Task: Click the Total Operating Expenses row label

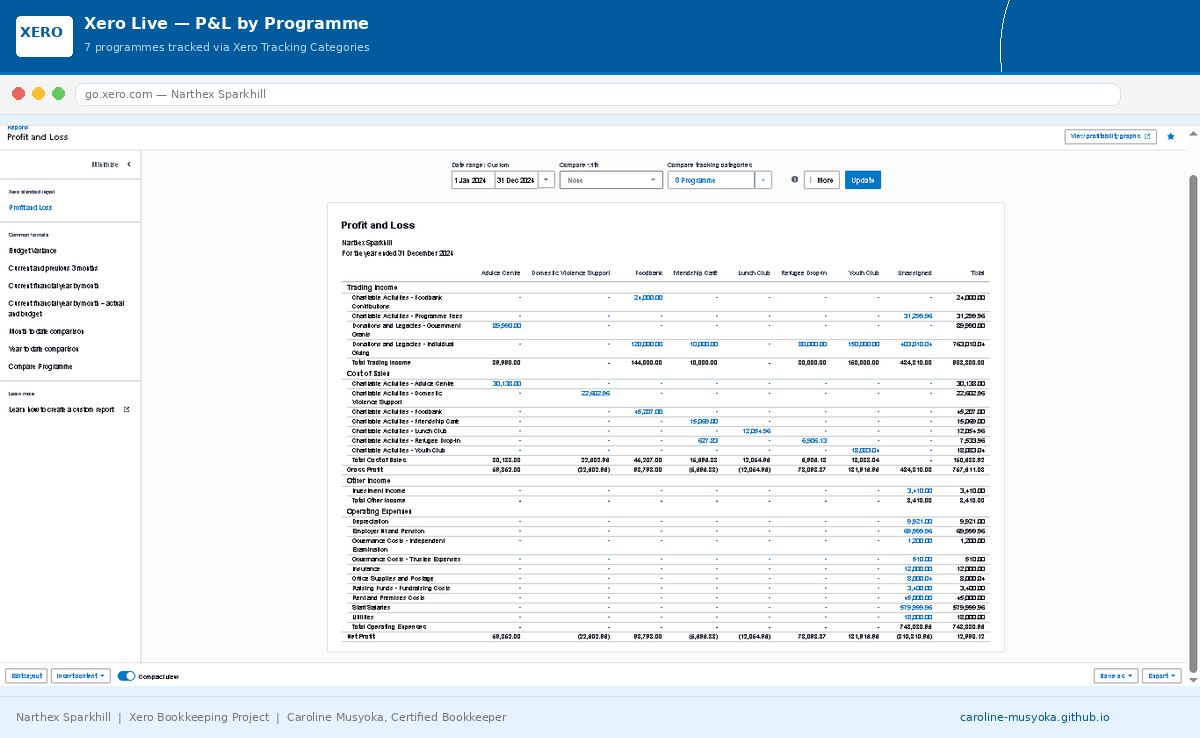Action: [389, 627]
